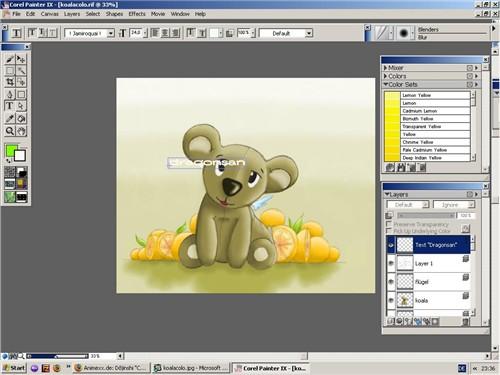
Task: Select the Dropper tool
Action: [x=10, y=119]
